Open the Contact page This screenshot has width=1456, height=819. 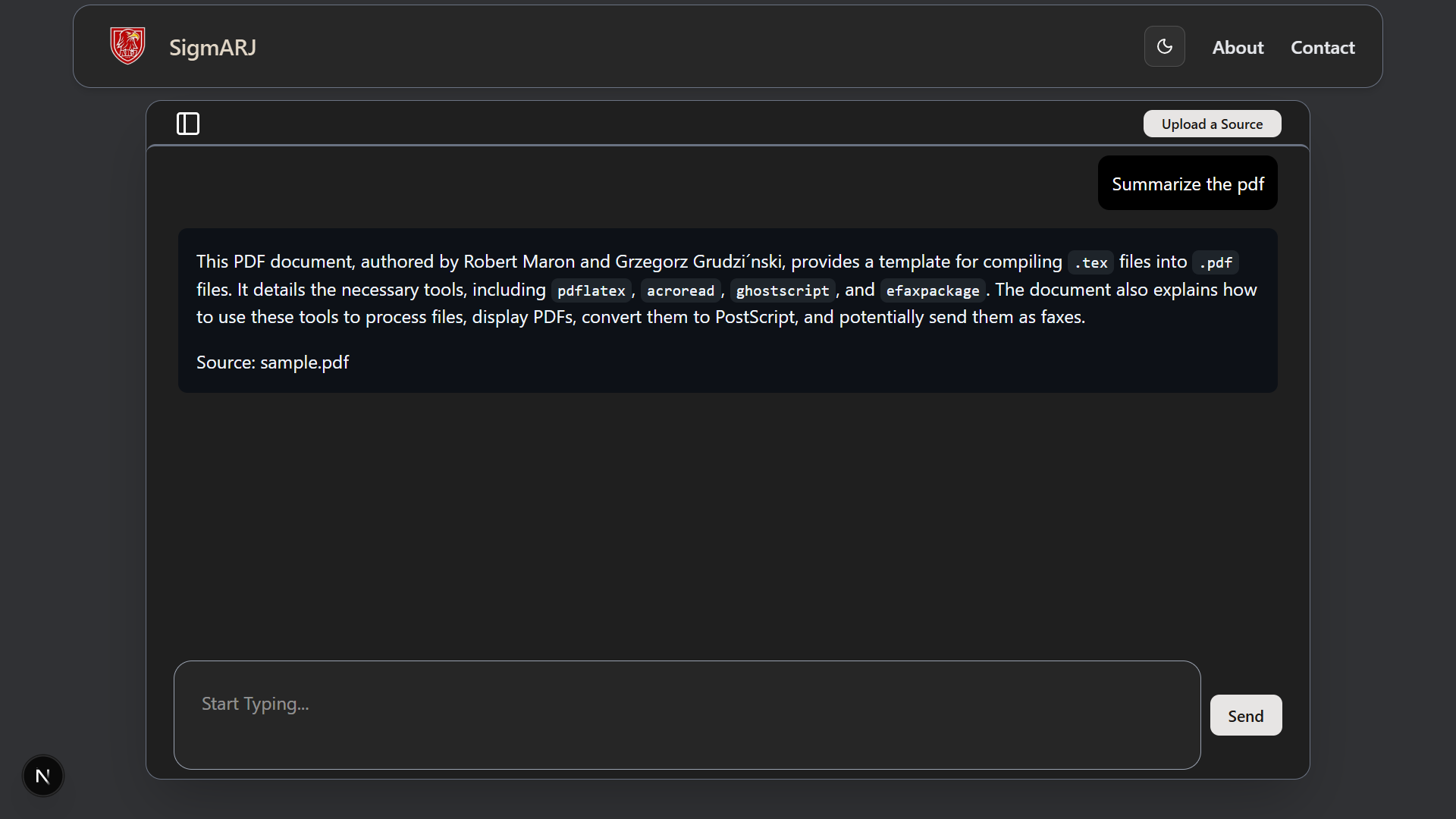(1323, 47)
